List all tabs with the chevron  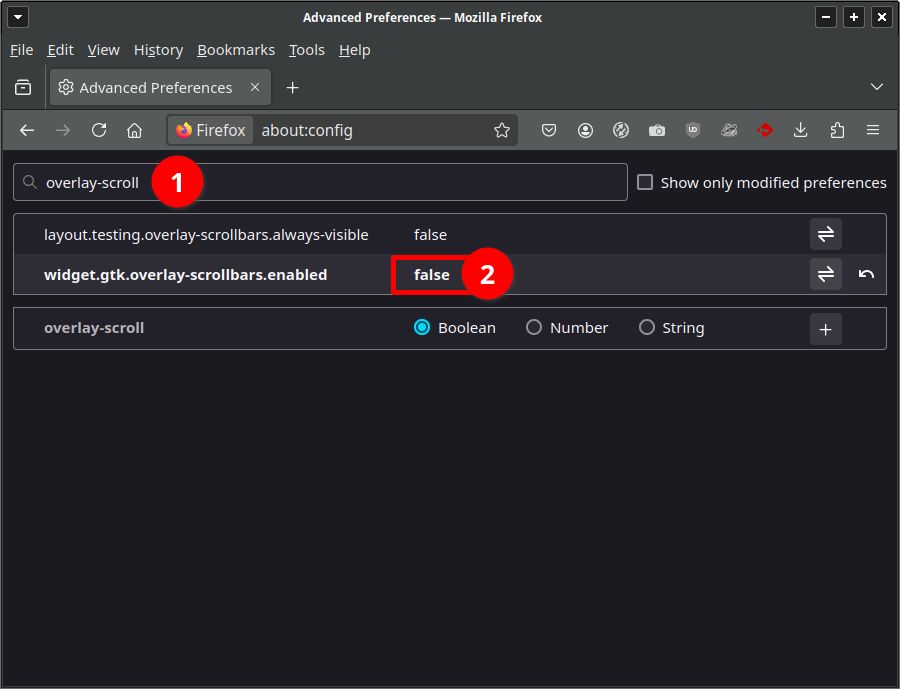coord(876,87)
